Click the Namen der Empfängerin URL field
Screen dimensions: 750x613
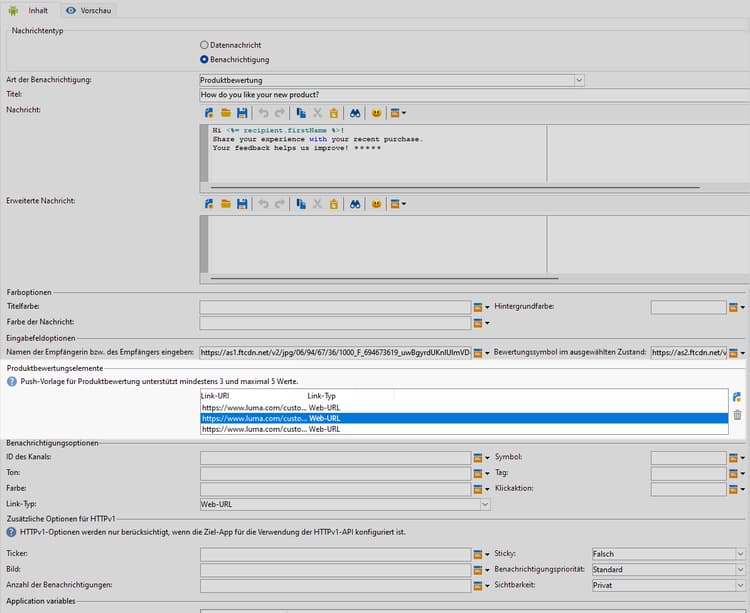point(335,352)
